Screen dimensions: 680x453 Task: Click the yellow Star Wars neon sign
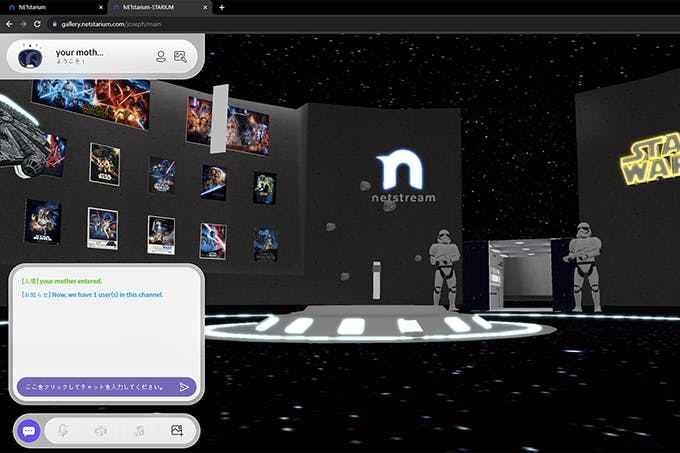(x=650, y=160)
